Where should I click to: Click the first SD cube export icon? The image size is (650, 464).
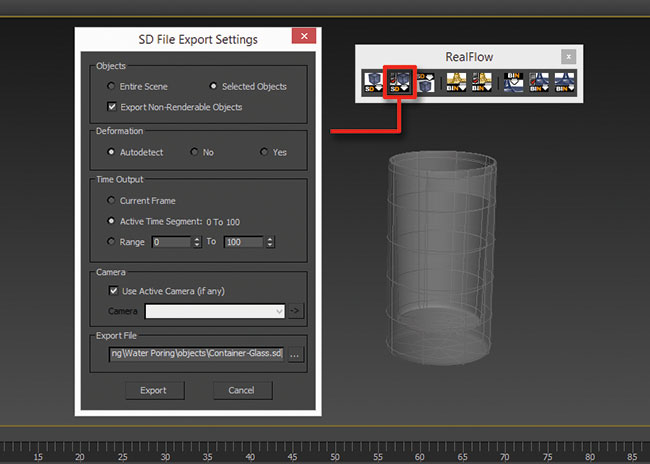[x=373, y=82]
